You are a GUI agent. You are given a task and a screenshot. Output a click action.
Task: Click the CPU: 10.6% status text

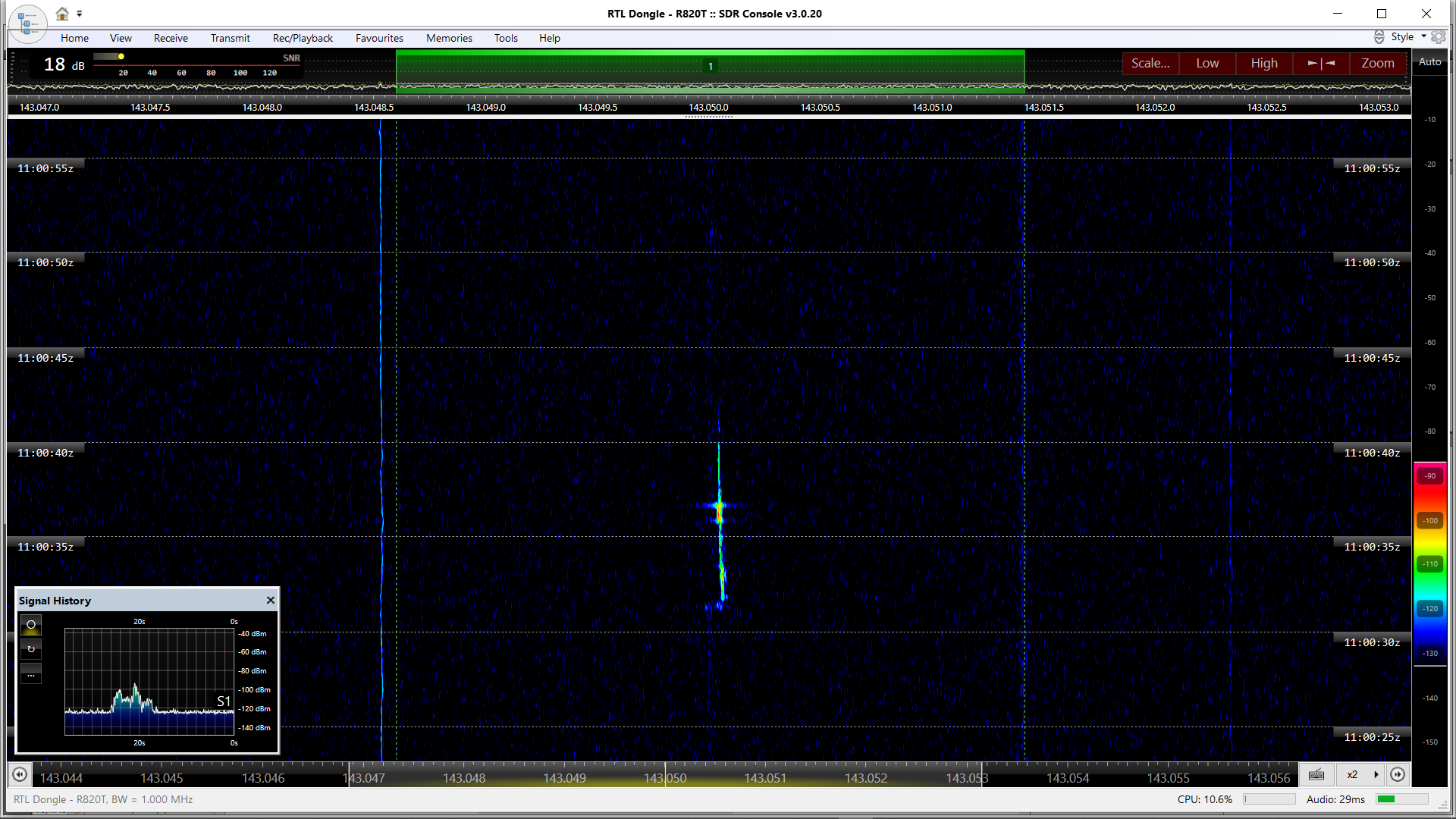point(1205,799)
